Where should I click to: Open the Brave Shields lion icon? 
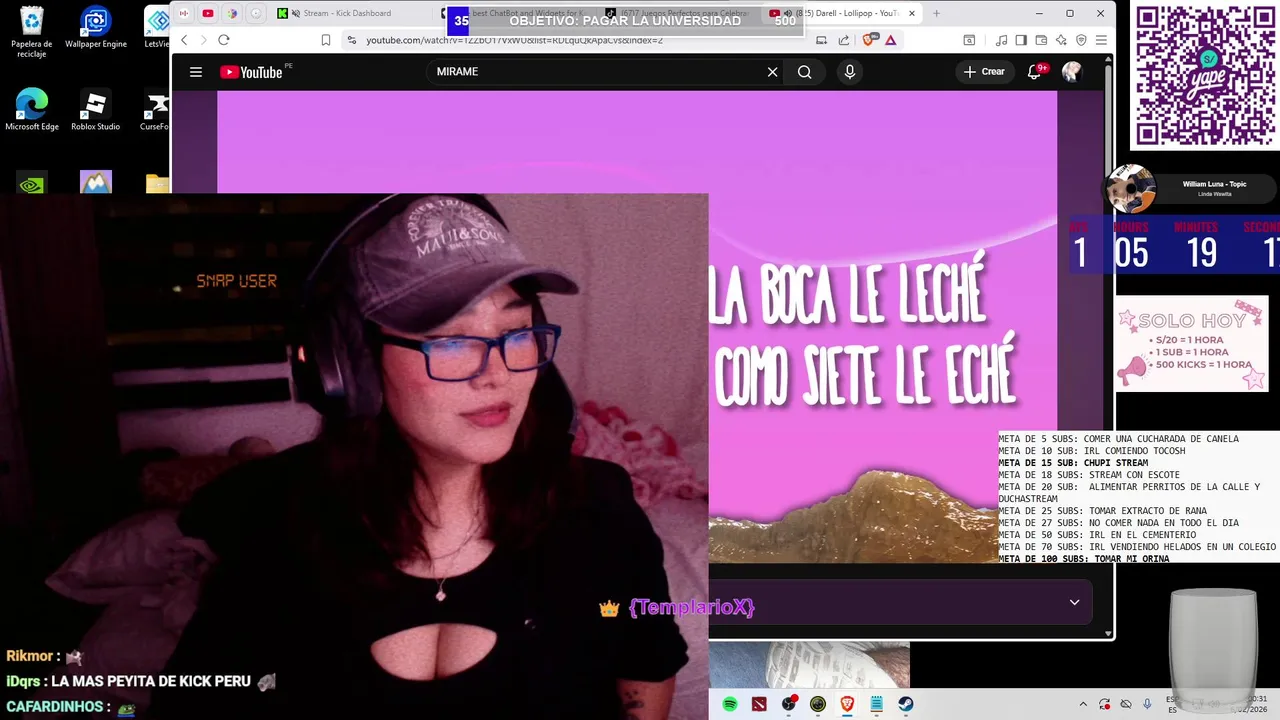point(867,40)
